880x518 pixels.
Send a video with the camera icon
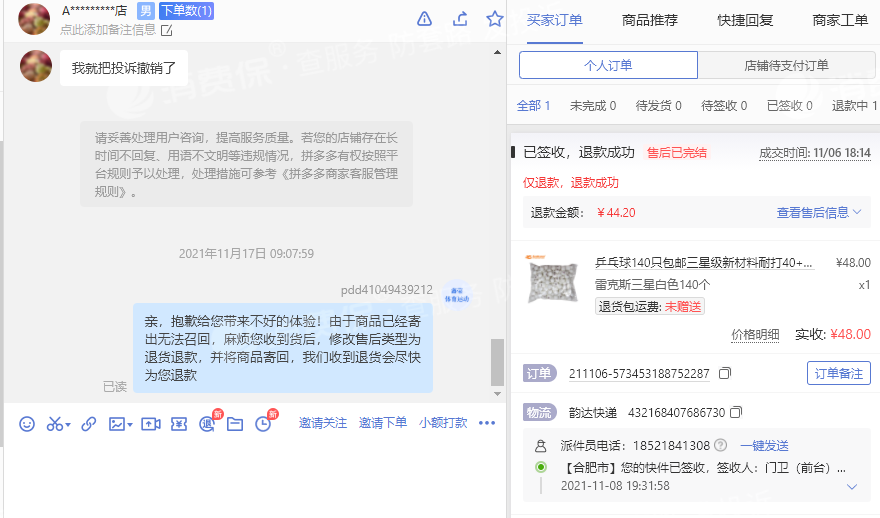150,424
